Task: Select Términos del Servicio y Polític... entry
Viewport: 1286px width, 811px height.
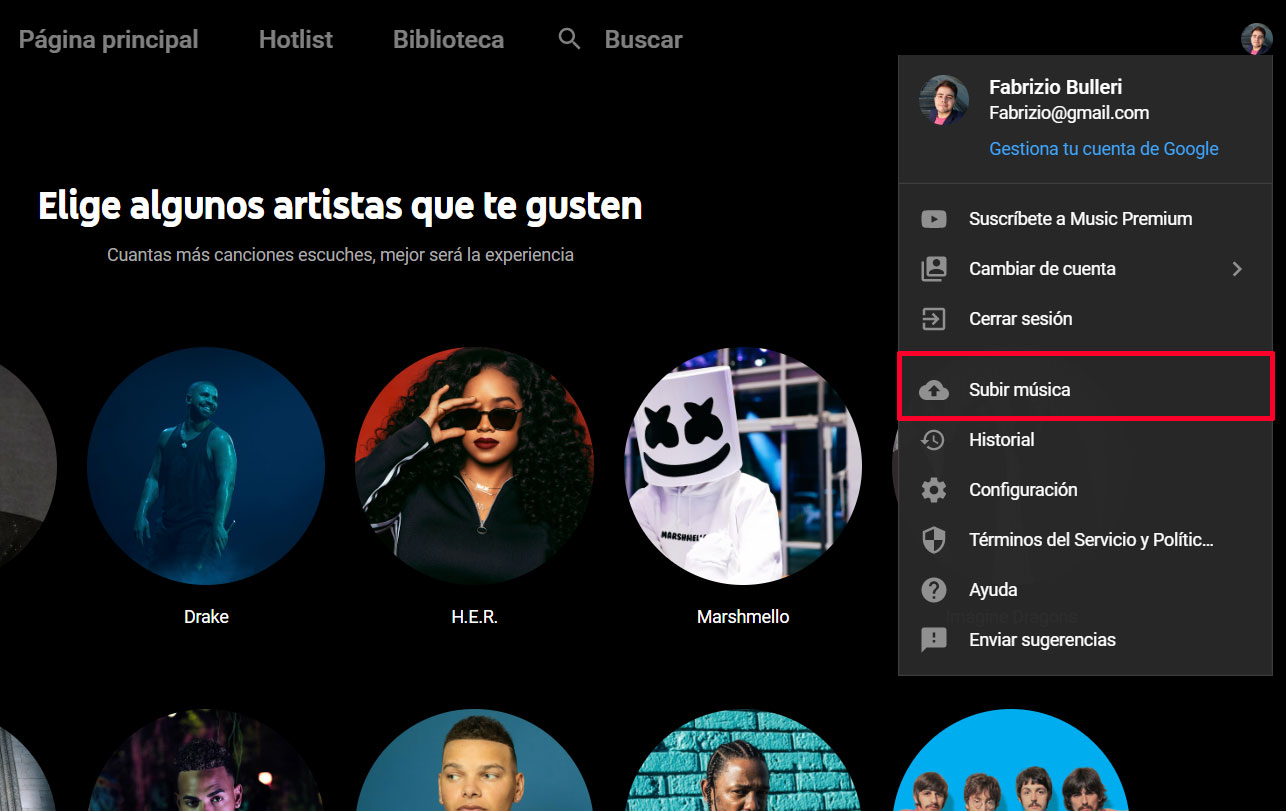Action: (1086, 540)
